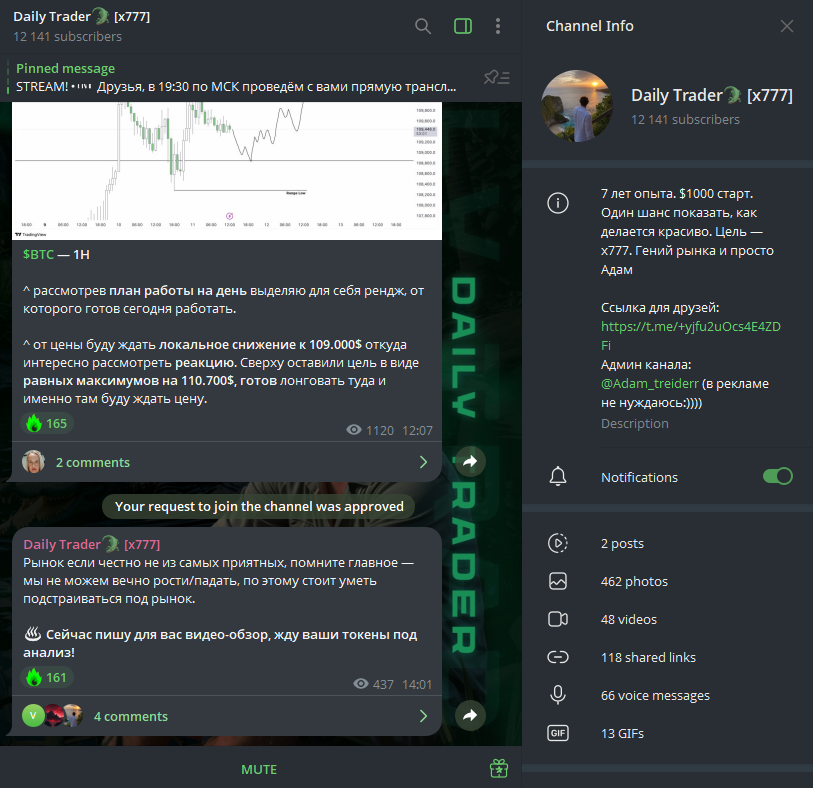The height and width of the screenshot is (788, 813).
Task: Open the 66 voice messages section
Action: [667, 695]
